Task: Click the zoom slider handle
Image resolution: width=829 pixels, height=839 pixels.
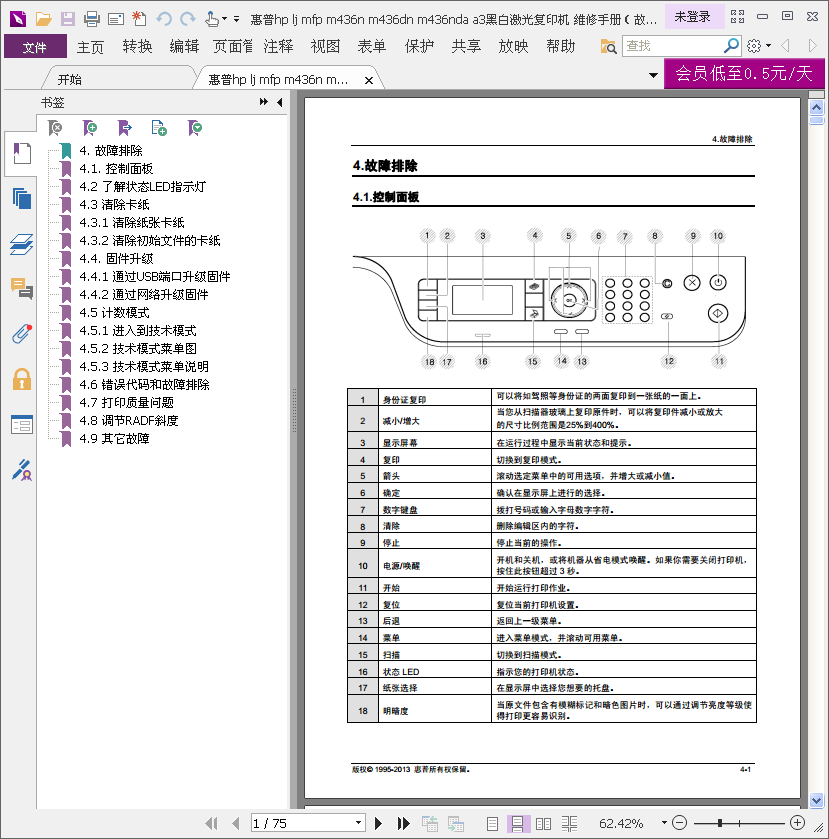Action: [x=720, y=823]
